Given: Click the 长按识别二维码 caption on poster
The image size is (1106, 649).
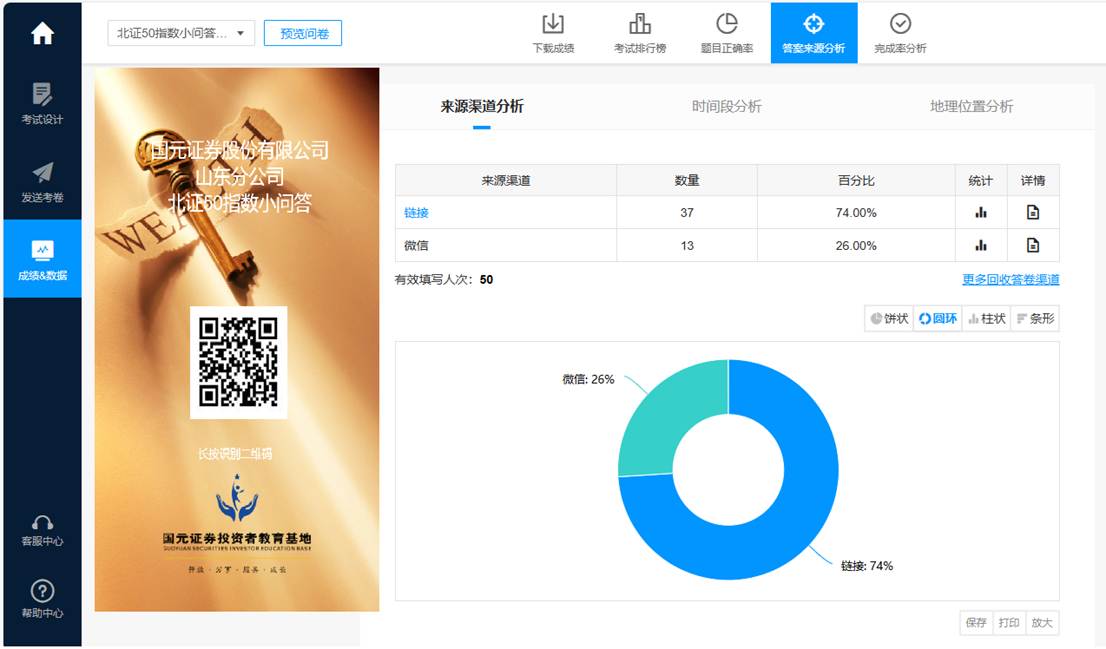Looking at the screenshot, I should pos(235,454).
